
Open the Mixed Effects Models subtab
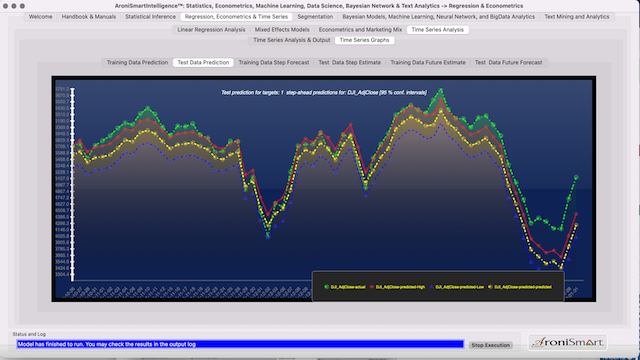(282, 30)
